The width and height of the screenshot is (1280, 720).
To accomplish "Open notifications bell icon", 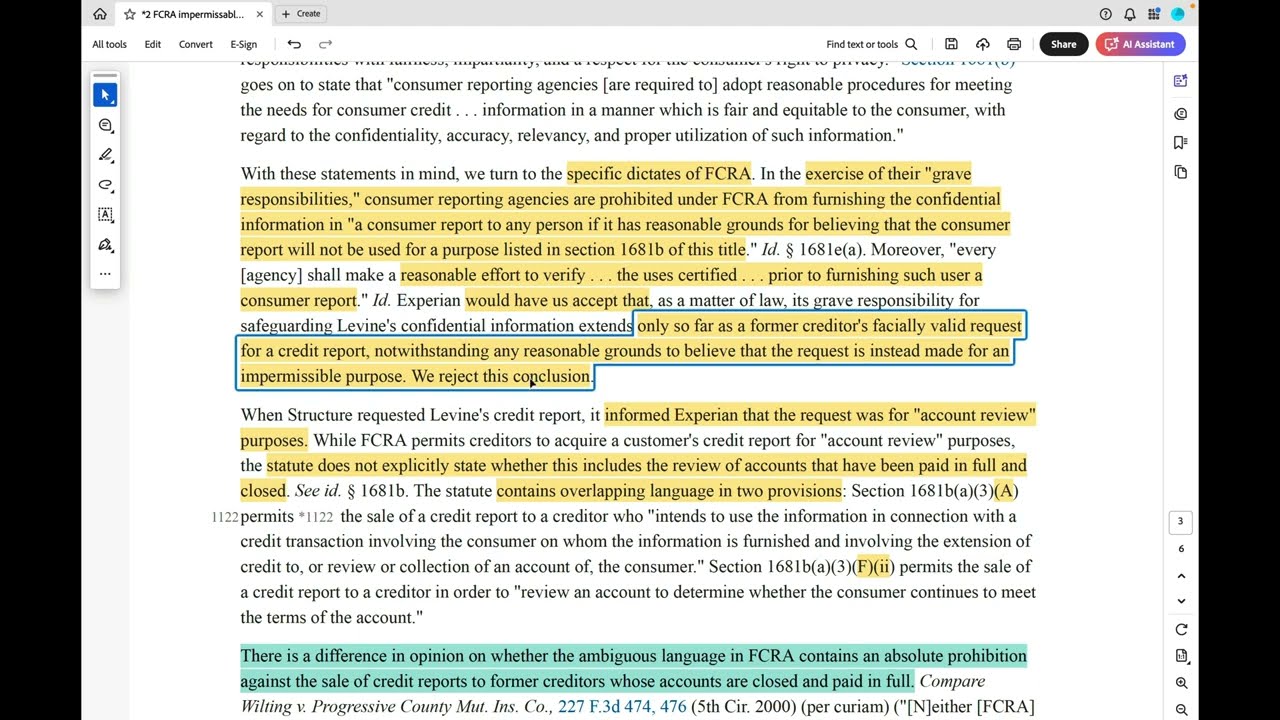I will (x=1129, y=14).
